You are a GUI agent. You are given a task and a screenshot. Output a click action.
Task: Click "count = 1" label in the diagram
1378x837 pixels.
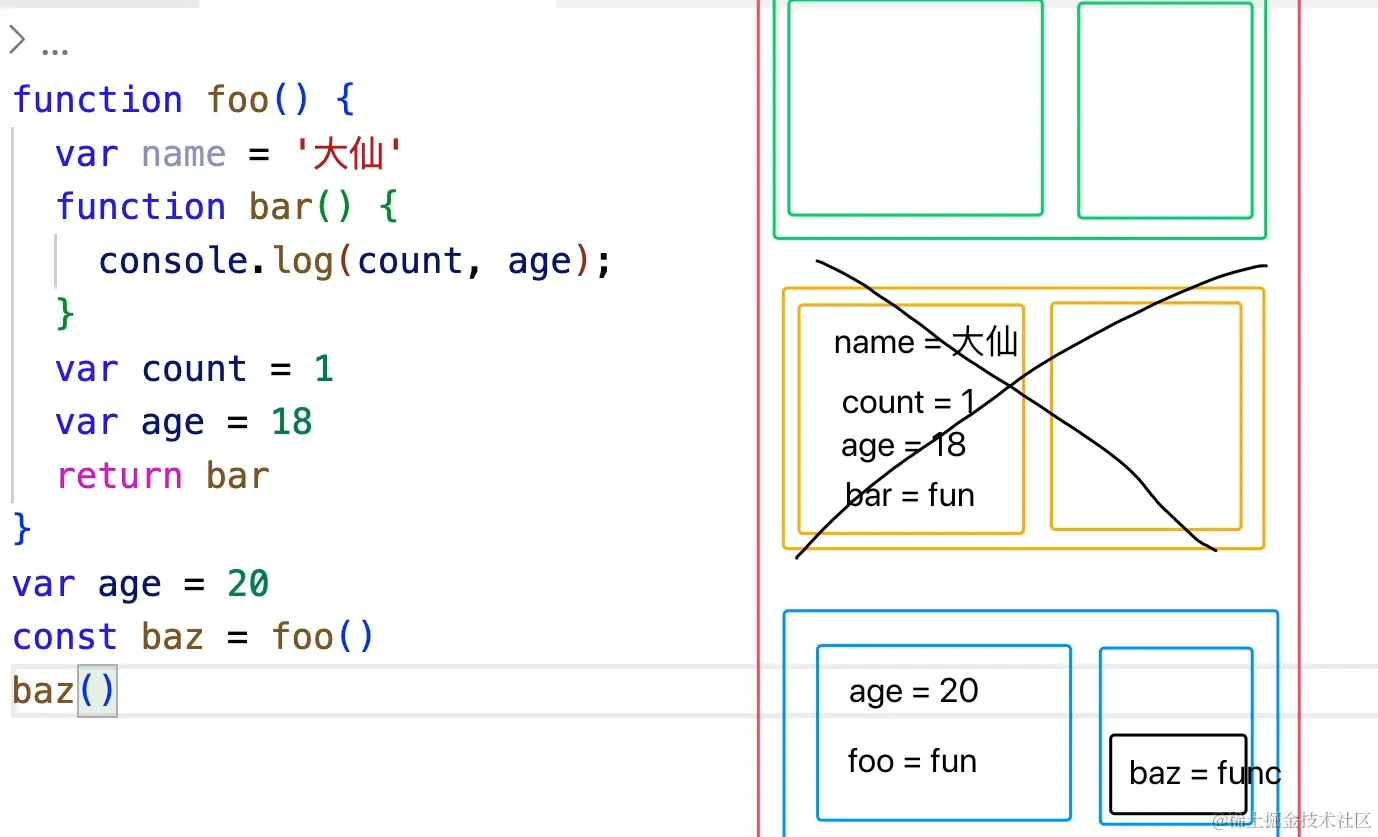(x=909, y=402)
